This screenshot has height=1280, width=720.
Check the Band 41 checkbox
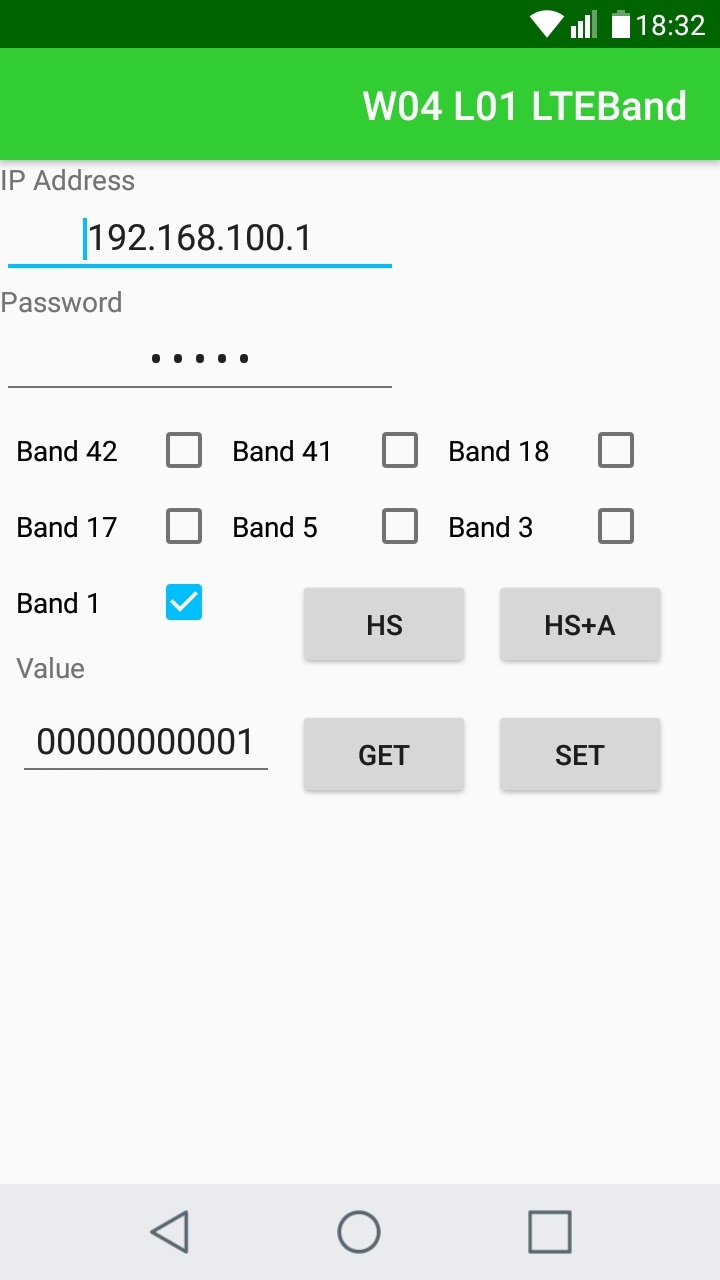[x=400, y=451]
